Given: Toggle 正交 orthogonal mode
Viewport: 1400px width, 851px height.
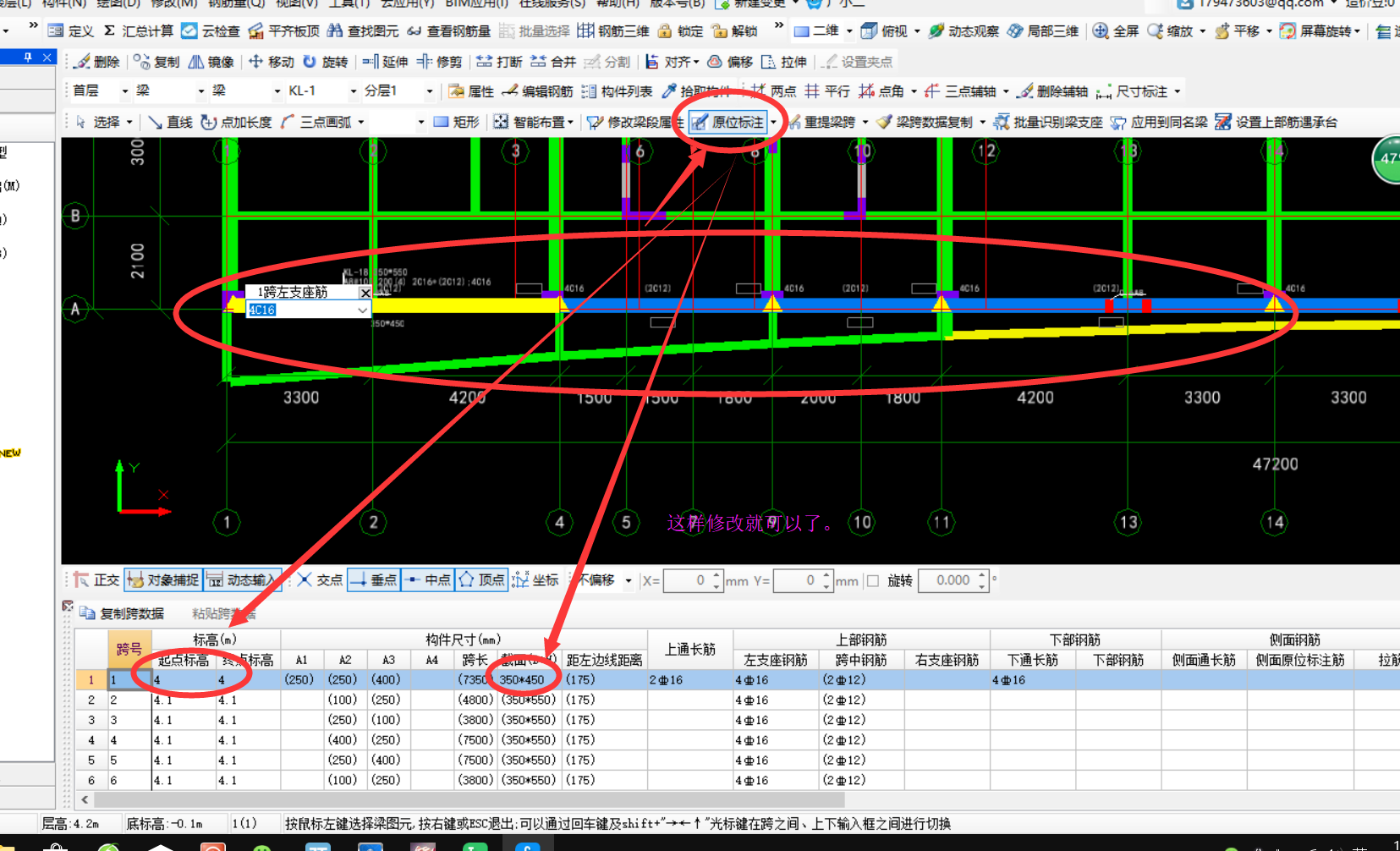Looking at the screenshot, I should point(96,579).
